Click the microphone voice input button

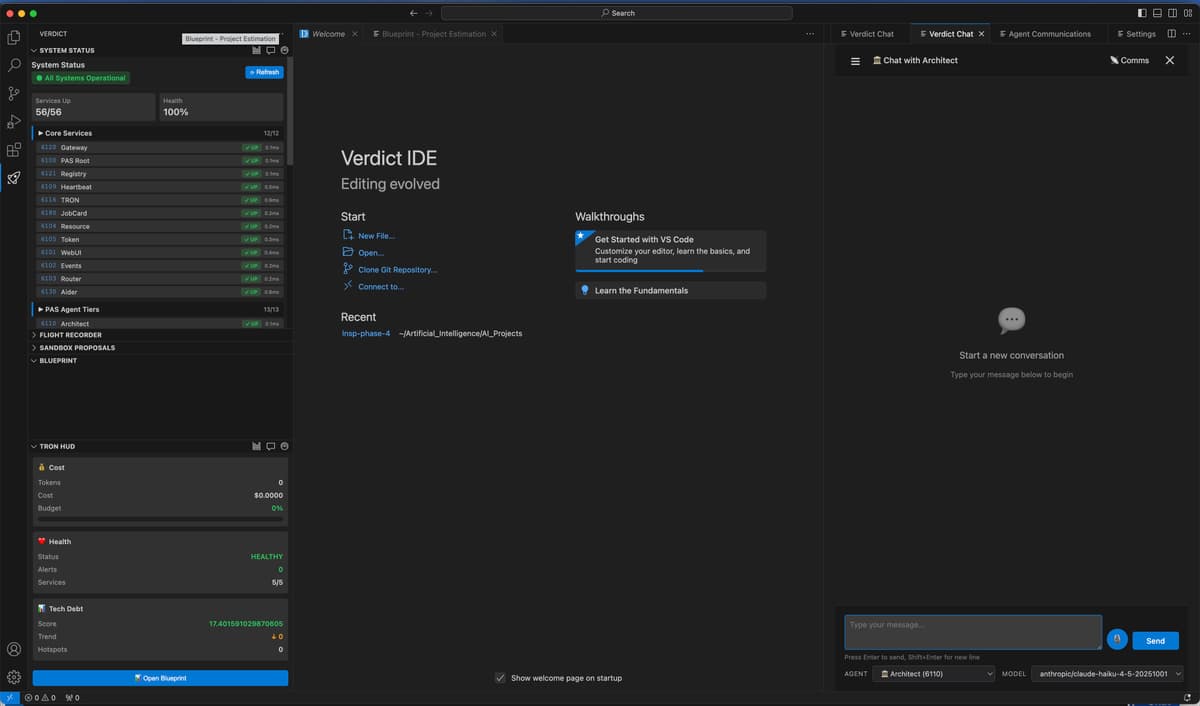point(1117,640)
